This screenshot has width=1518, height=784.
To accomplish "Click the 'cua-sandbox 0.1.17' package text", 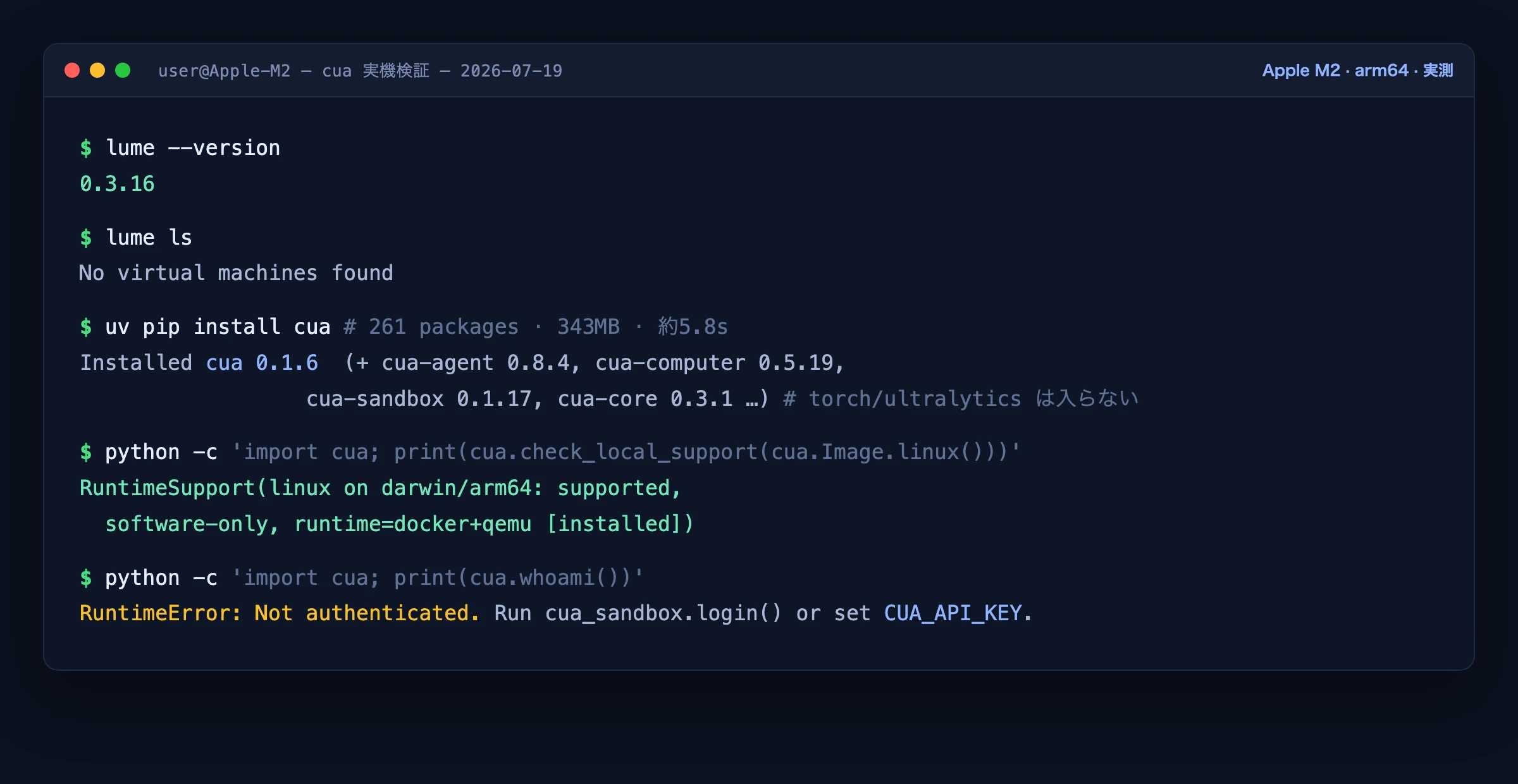I will (x=419, y=399).
